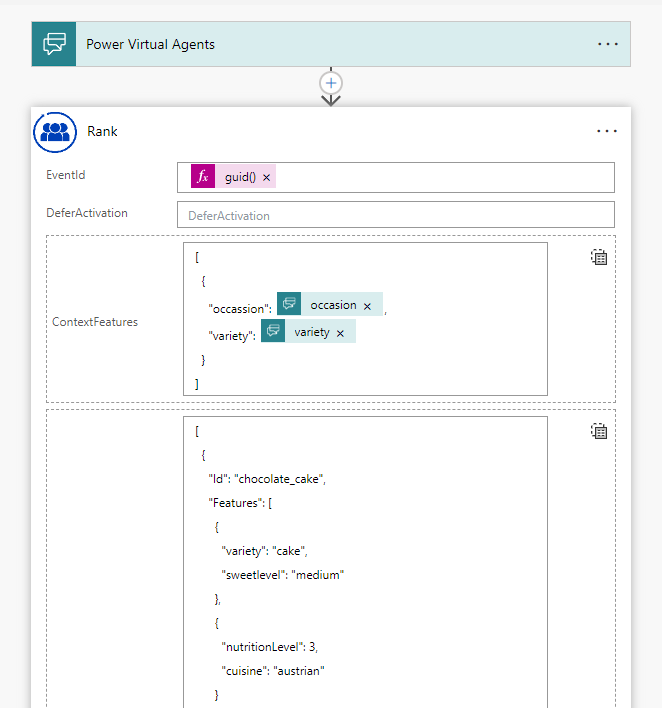Click the occasion token icon
This screenshot has height=708, width=662.
(x=289, y=305)
